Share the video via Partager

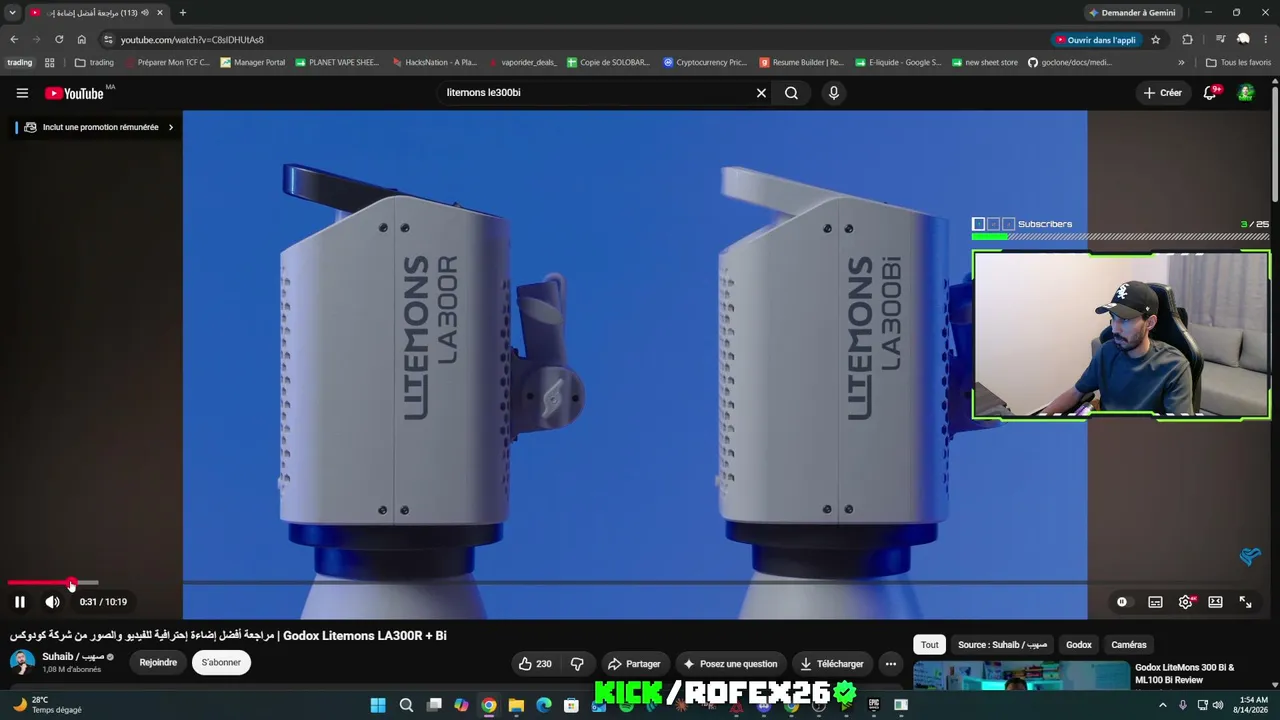click(634, 664)
